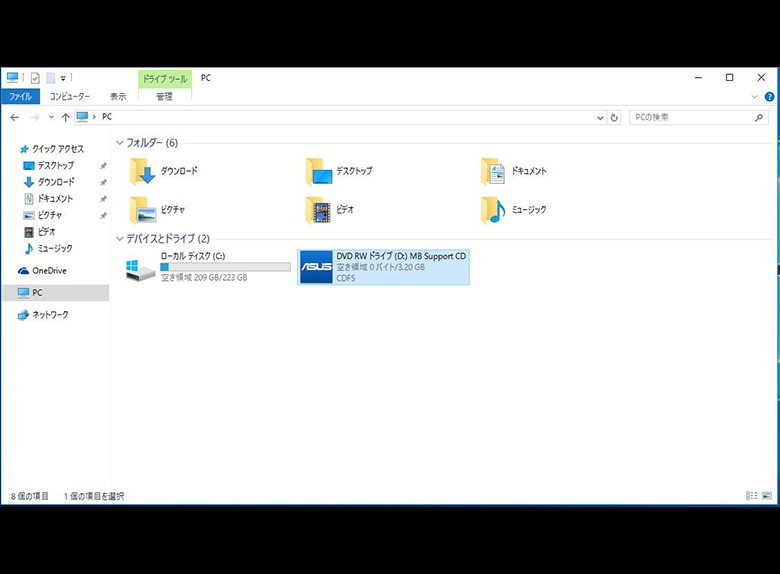Click the ミュージック folder label in main pane
The width and height of the screenshot is (780, 574).
[529, 209]
